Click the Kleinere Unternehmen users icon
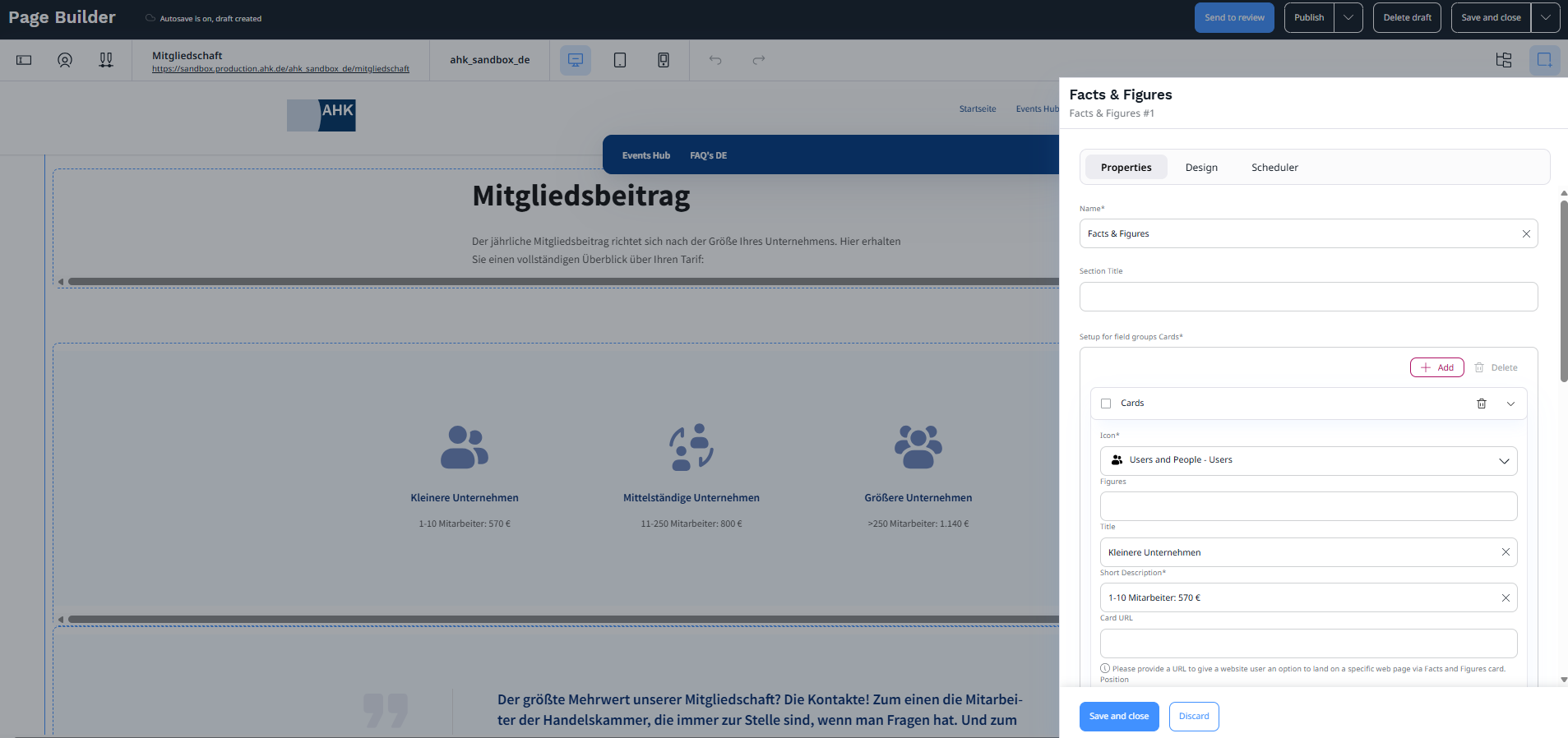Viewport: 1568px width, 738px height. 465,447
